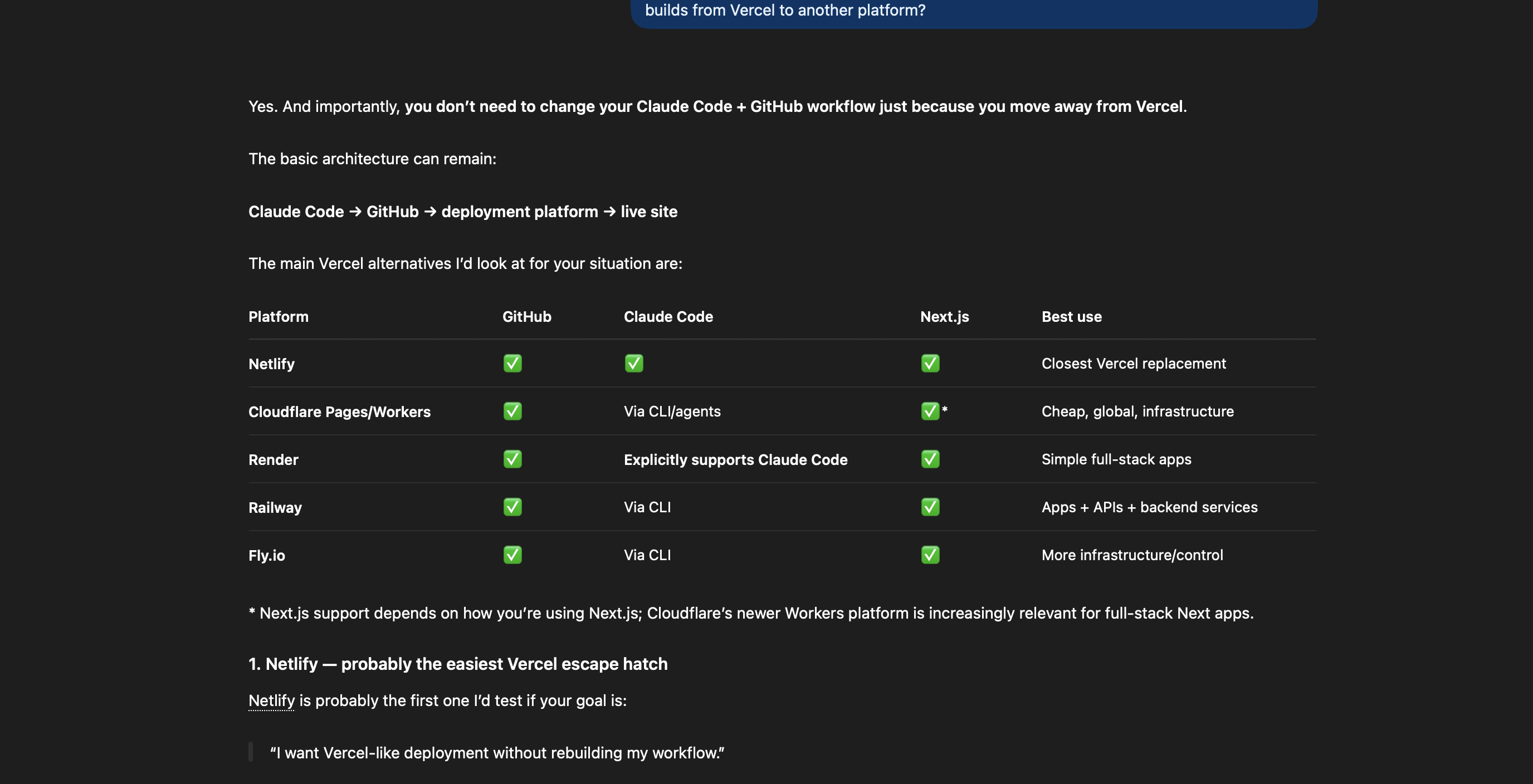This screenshot has height=784, width=1533.
Task: Click the Next.js checkmark in the Netlify row
Action: tap(930, 364)
